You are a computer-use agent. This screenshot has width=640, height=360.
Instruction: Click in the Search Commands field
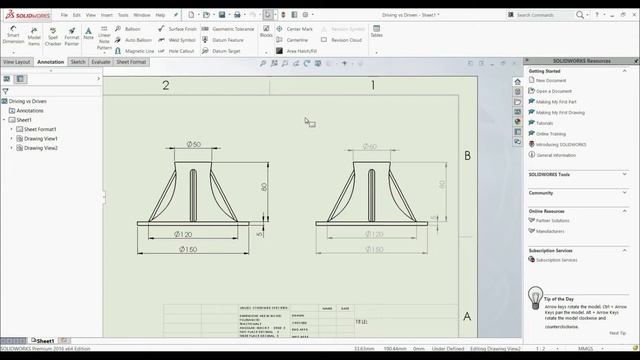543,15
